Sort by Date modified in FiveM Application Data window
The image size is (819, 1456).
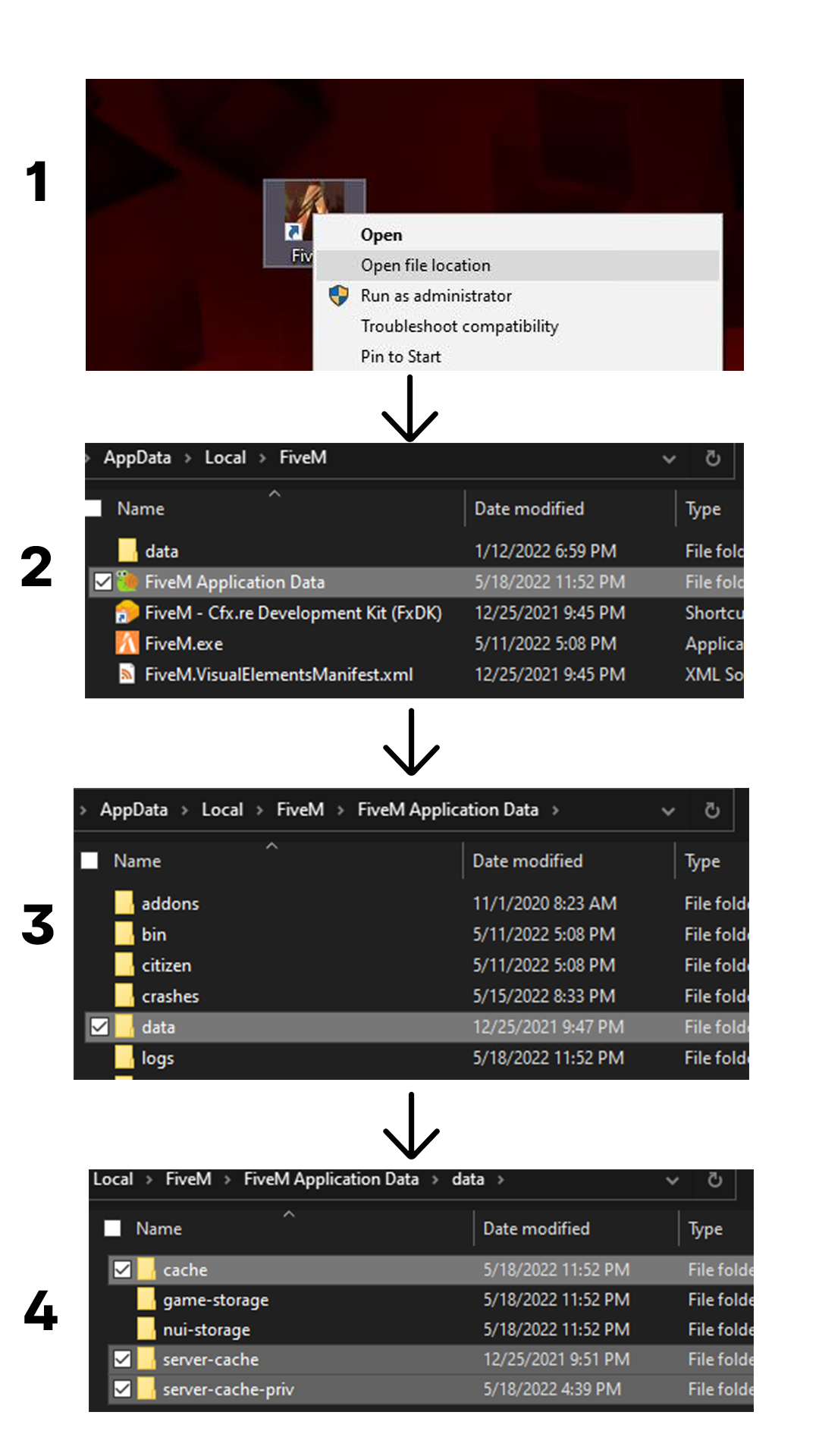[527, 861]
